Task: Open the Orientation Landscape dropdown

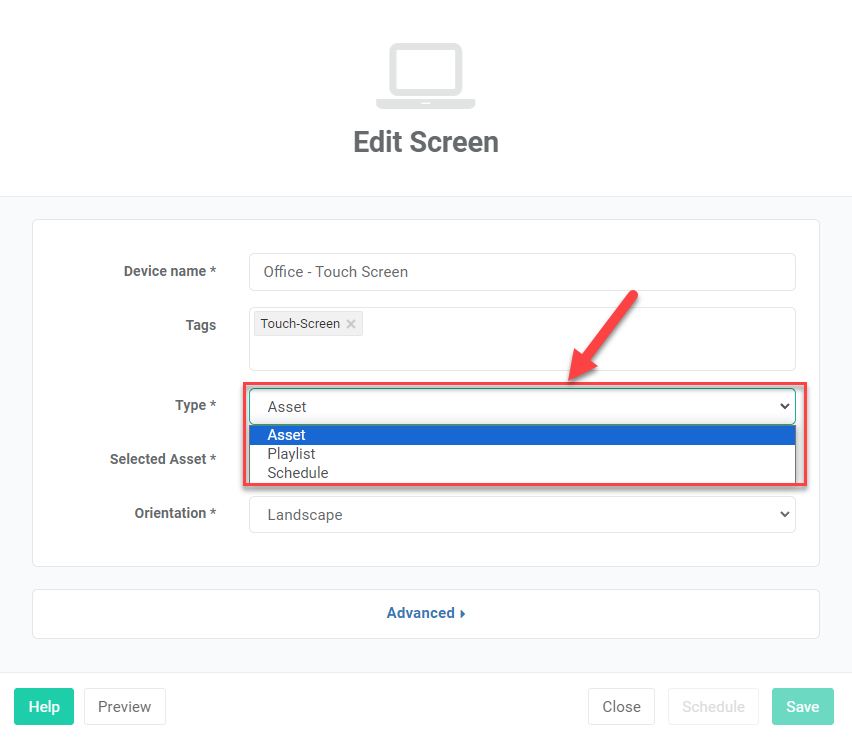Action: click(522, 515)
